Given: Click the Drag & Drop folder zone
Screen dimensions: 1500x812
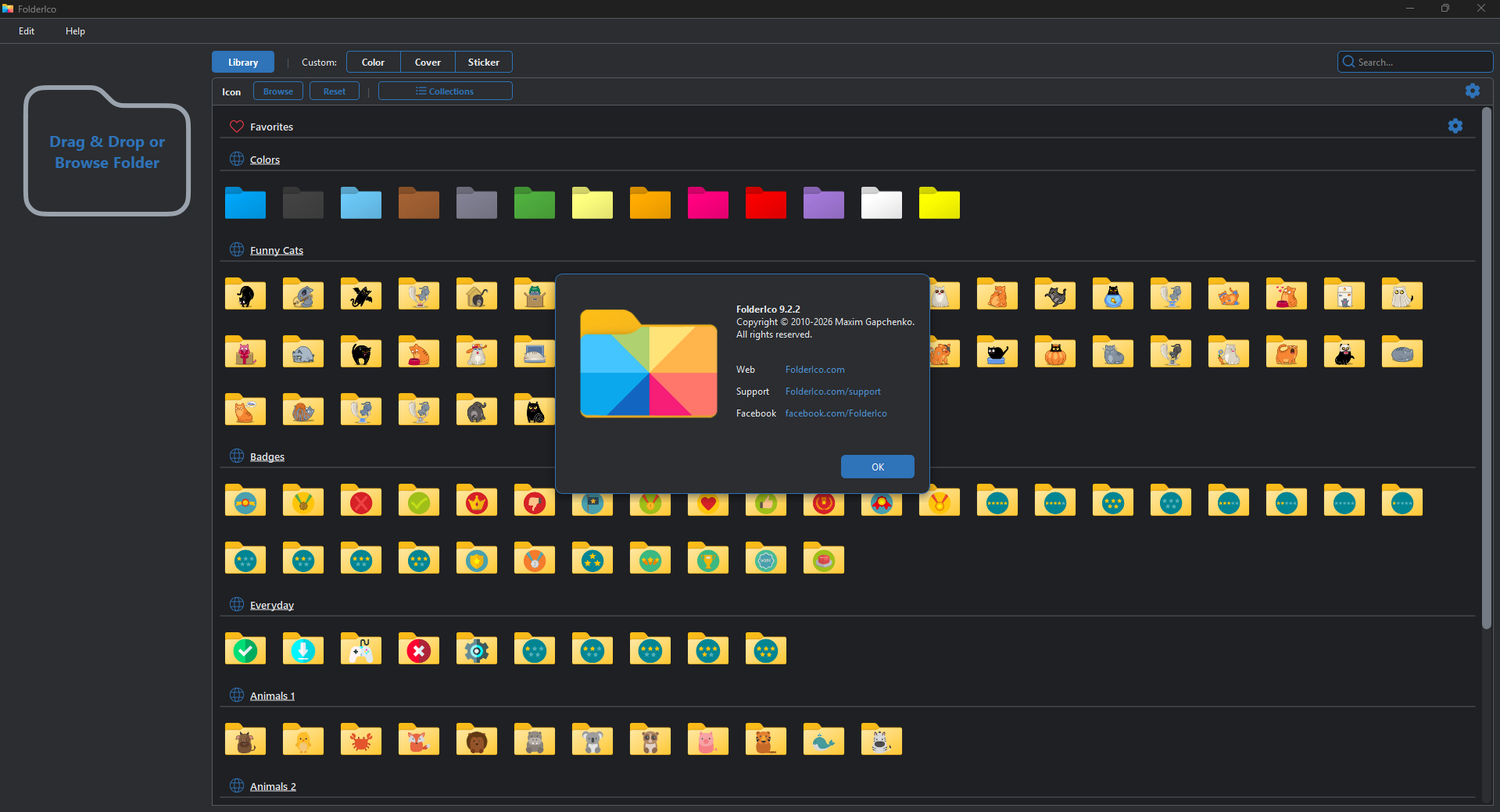Looking at the screenshot, I should click(107, 151).
